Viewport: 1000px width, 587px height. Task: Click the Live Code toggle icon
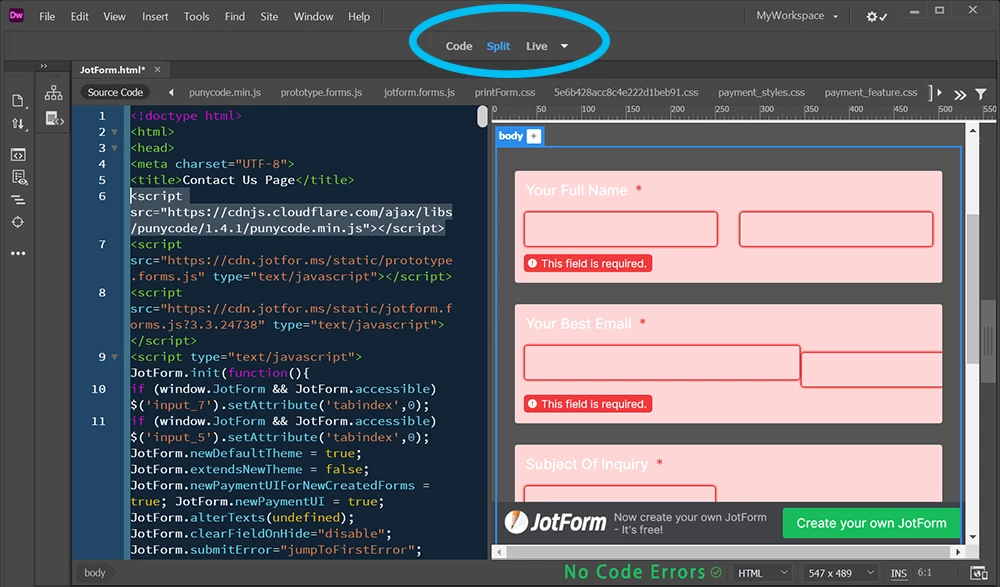18,154
